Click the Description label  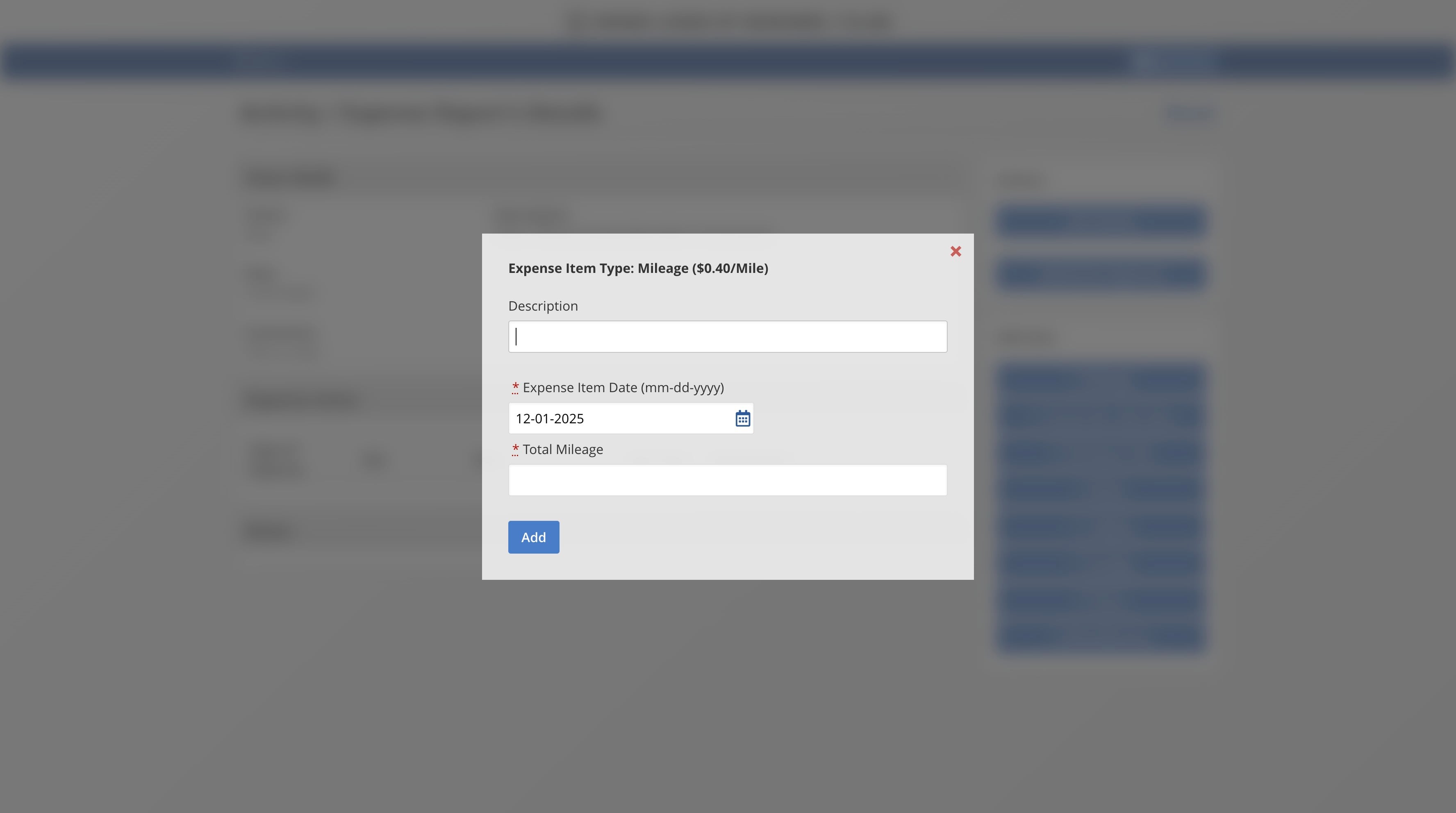tap(543, 306)
